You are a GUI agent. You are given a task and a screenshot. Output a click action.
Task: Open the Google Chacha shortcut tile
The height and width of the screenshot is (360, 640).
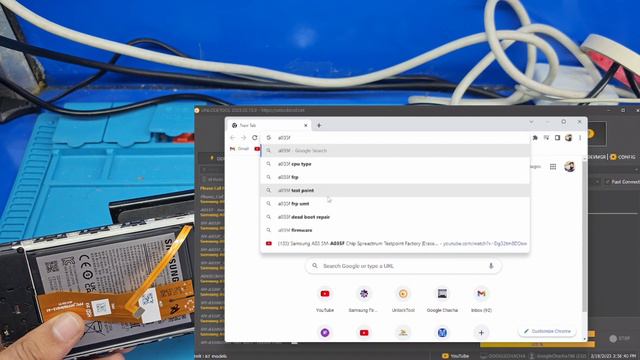(x=442, y=300)
